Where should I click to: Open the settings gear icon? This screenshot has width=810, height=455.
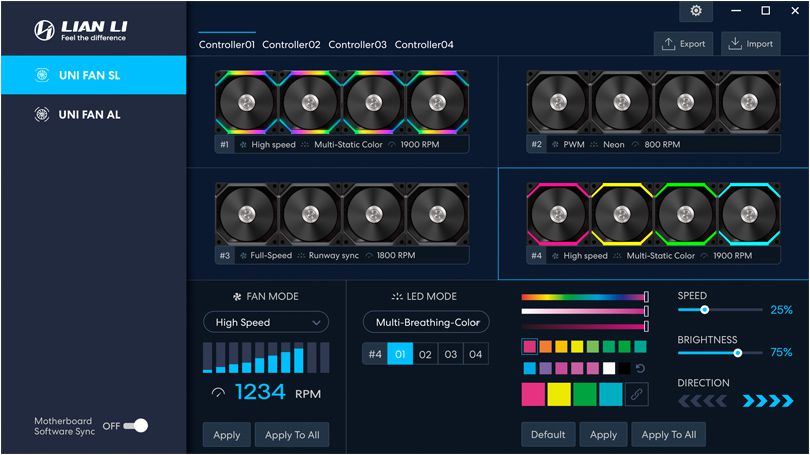696,11
